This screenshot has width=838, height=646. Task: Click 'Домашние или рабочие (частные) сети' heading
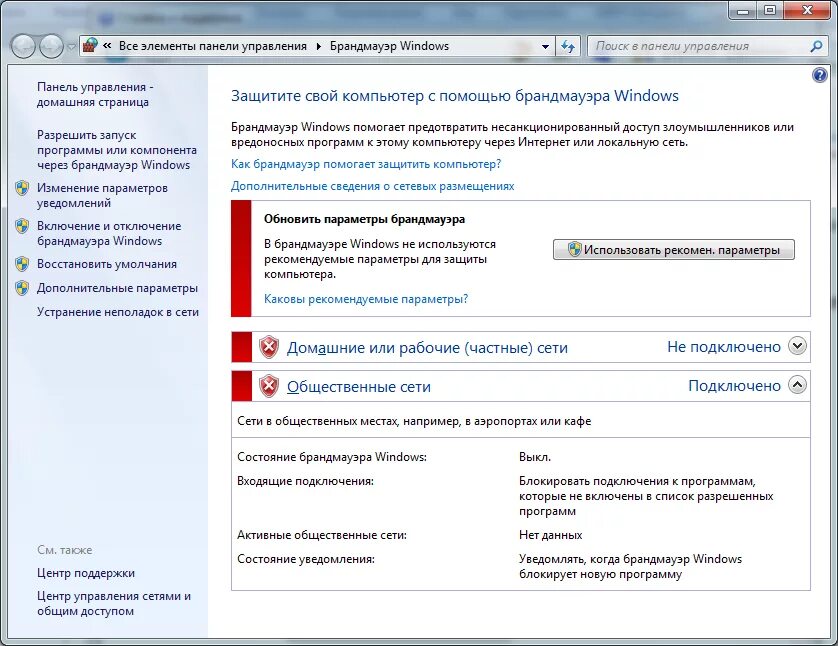[427, 348]
